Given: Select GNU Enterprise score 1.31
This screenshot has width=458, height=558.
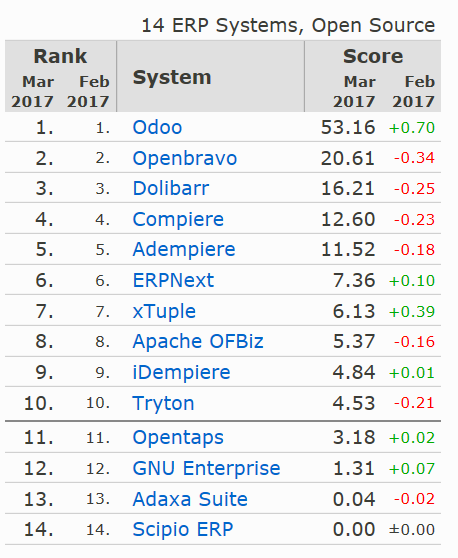Looking at the screenshot, I should click(354, 468).
